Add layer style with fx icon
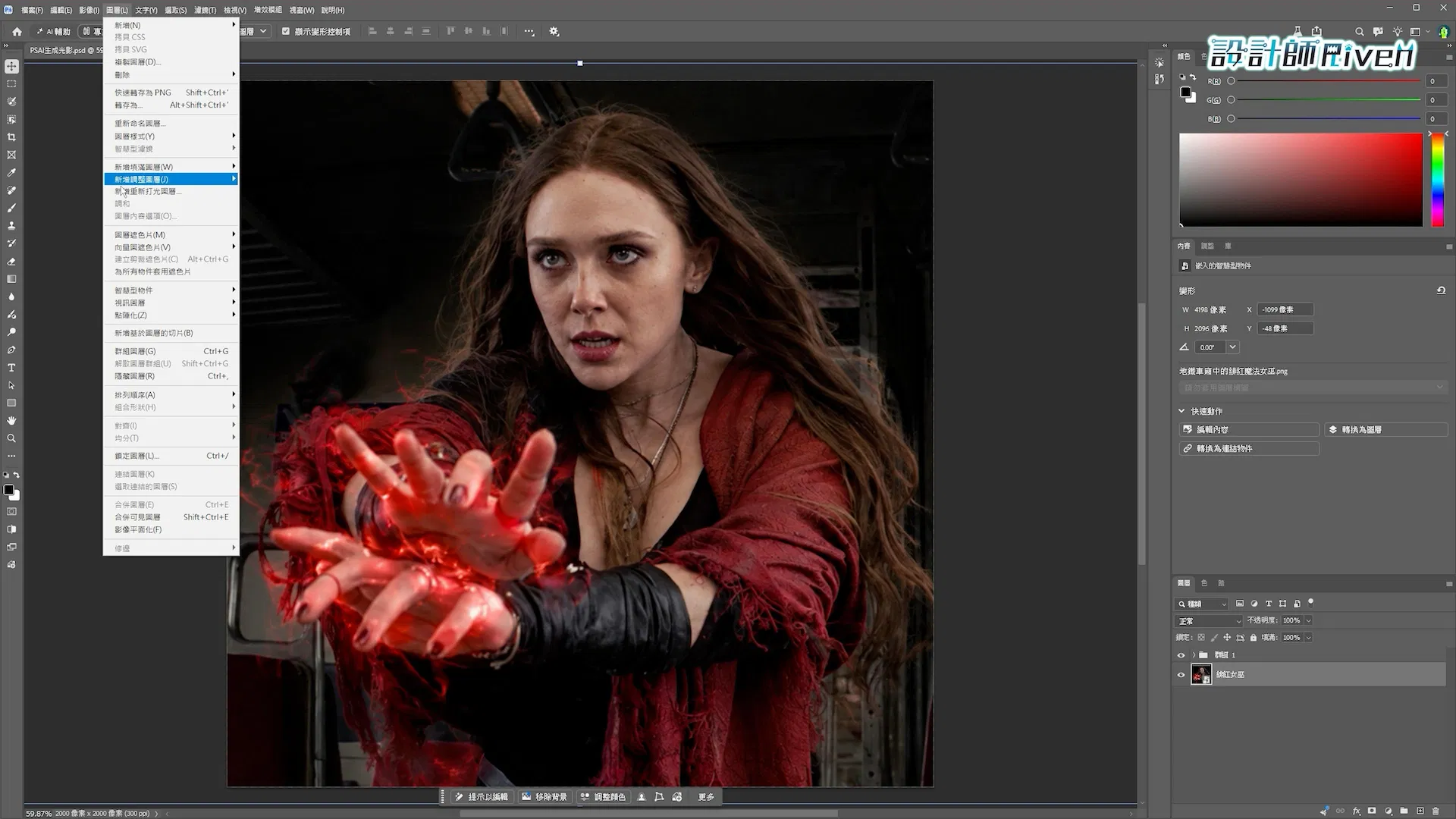The width and height of the screenshot is (1456, 819). pyautogui.click(x=1357, y=811)
